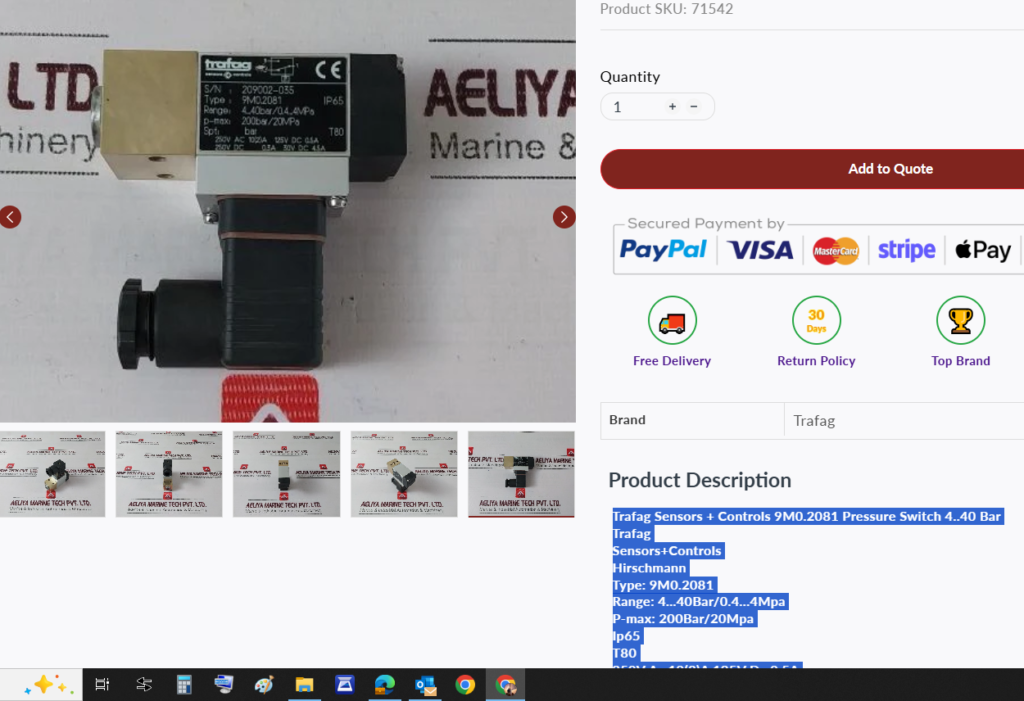This screenshot has height=701, width=1024.
Task: Select the third product thumbnail image
Action: pyautogui.click(x=286, y=474)
